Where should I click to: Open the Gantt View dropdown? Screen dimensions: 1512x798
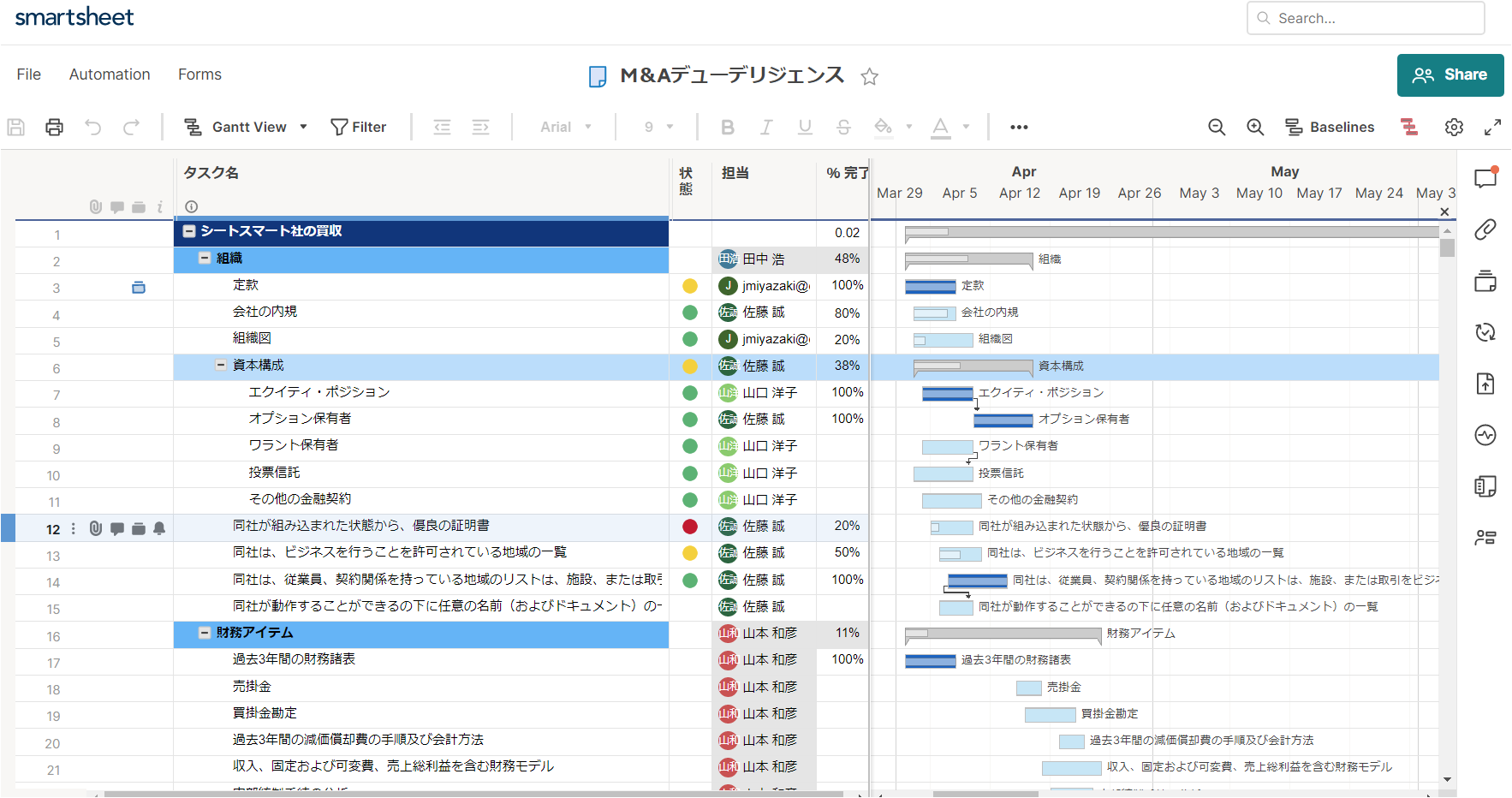(247, 128)
